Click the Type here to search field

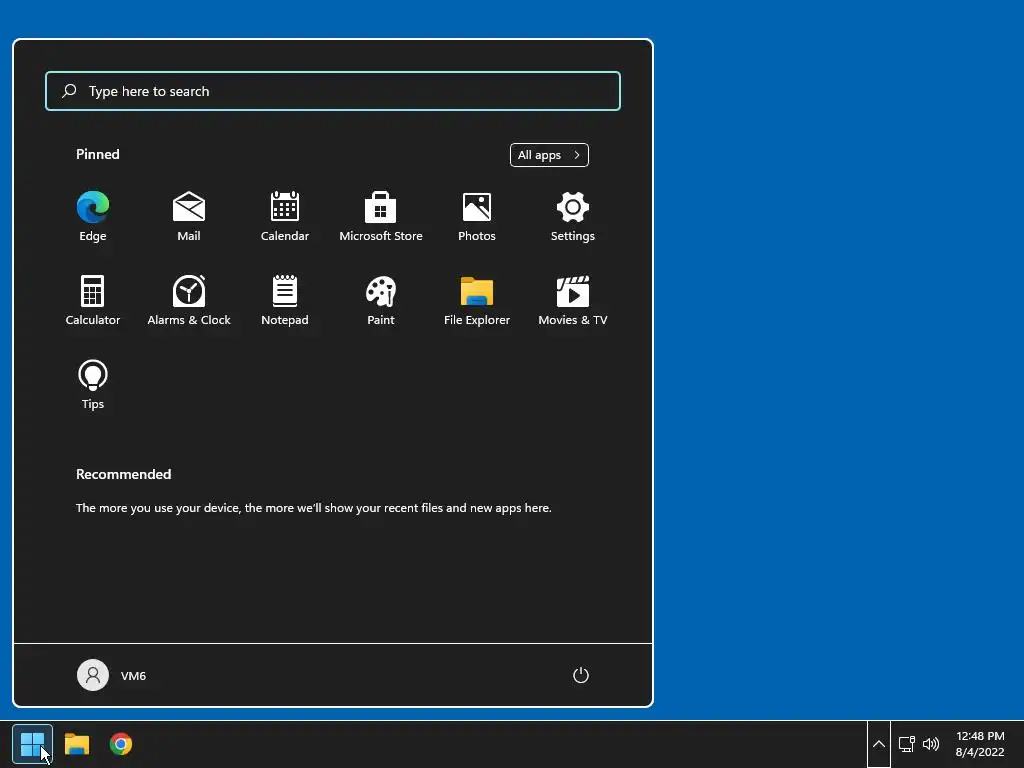point(333,91)
